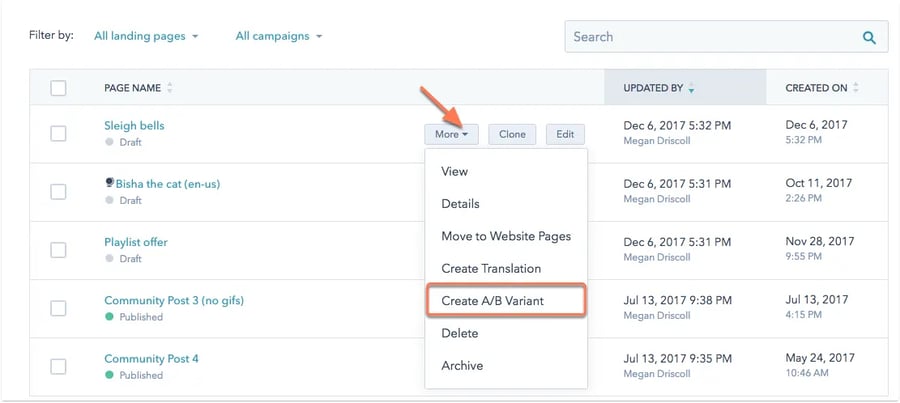This screenshot has height=403, width=900.
Task: Click the Edit button for Sleigh bells
Action: 565,134
